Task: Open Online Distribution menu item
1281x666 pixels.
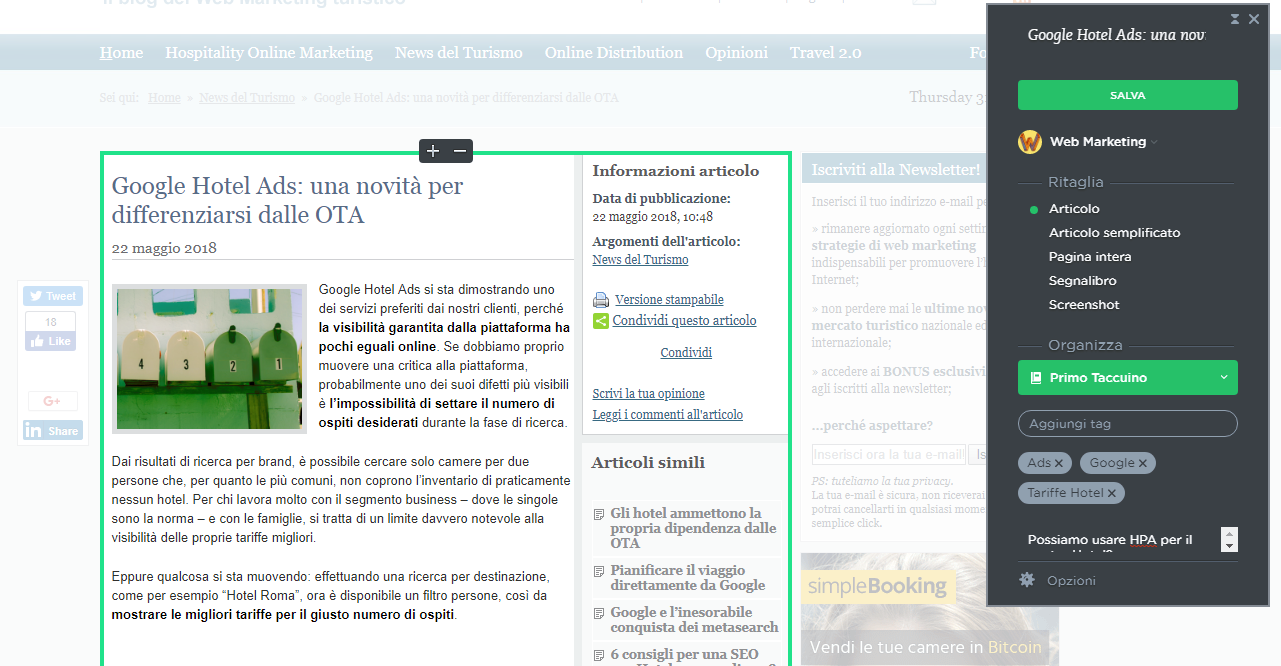Action: [x=614, y=53]
